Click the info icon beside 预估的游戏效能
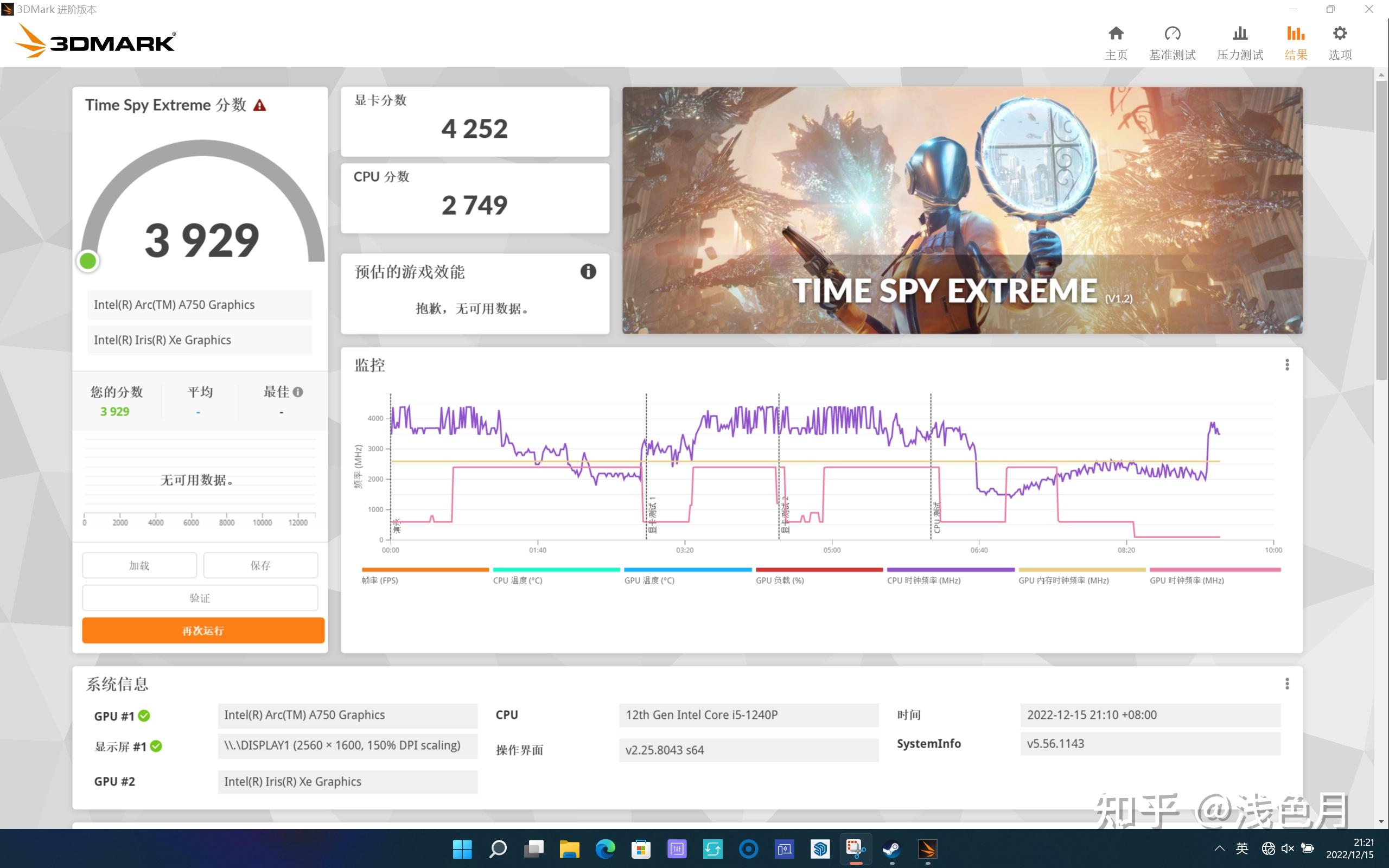Image resolution: width=1389 pixels, height=868 pixels. point(588,272)
